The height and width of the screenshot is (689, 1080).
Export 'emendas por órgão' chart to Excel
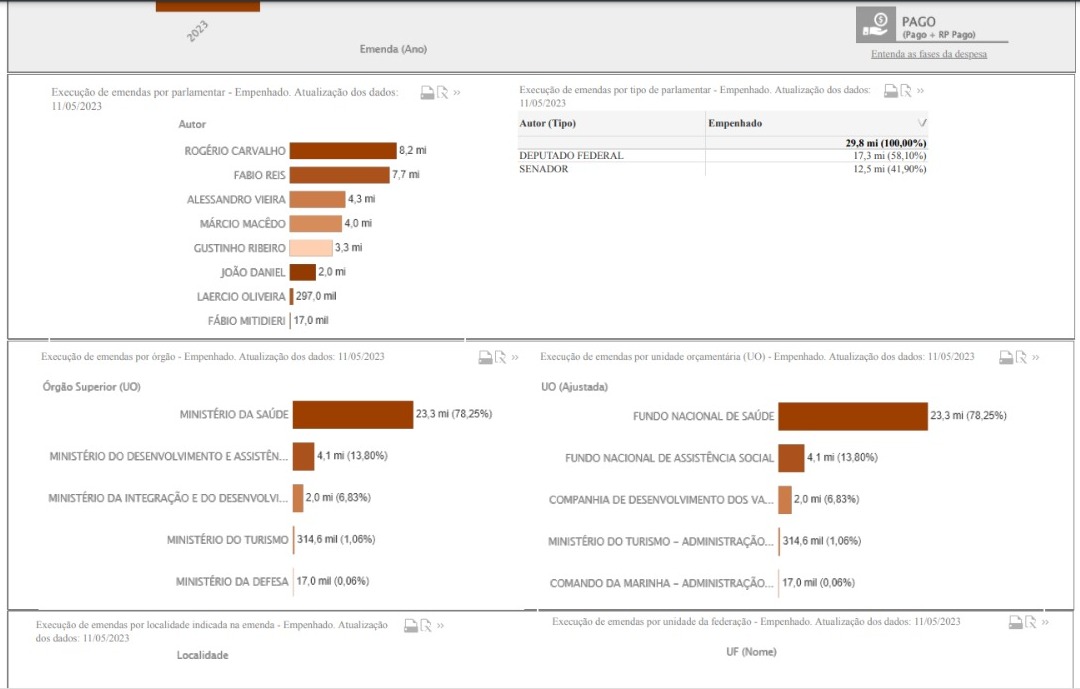(x=499, y=357)
